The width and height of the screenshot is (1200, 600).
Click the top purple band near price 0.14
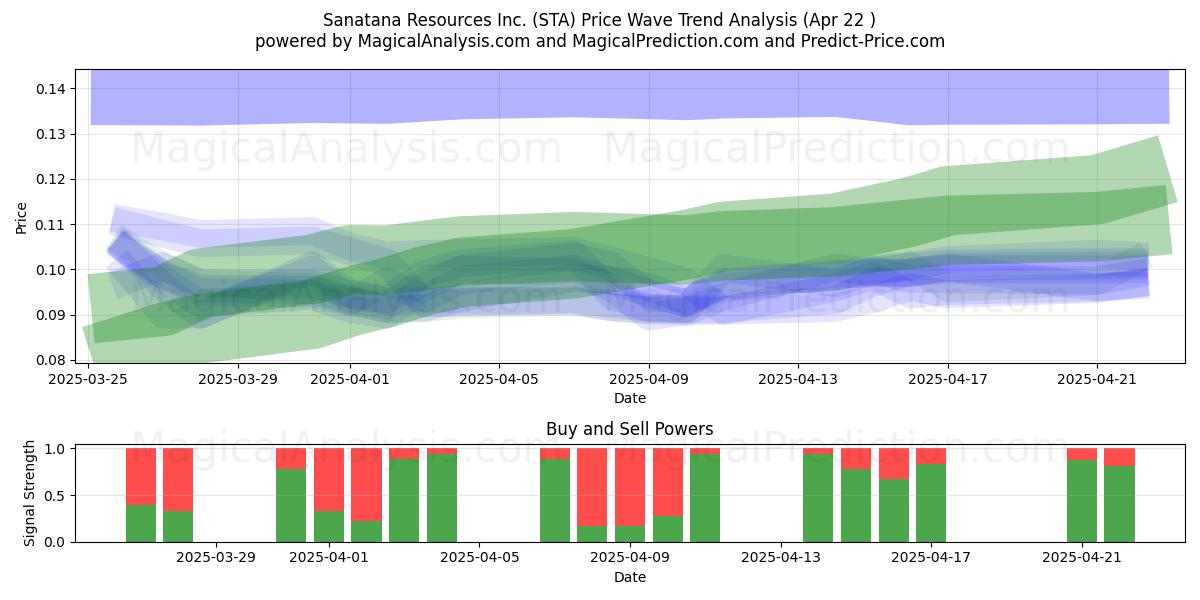(630, 97)
